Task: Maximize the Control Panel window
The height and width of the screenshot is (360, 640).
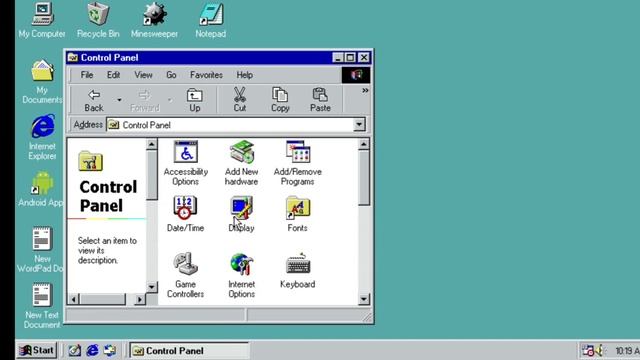Action: 350,58
